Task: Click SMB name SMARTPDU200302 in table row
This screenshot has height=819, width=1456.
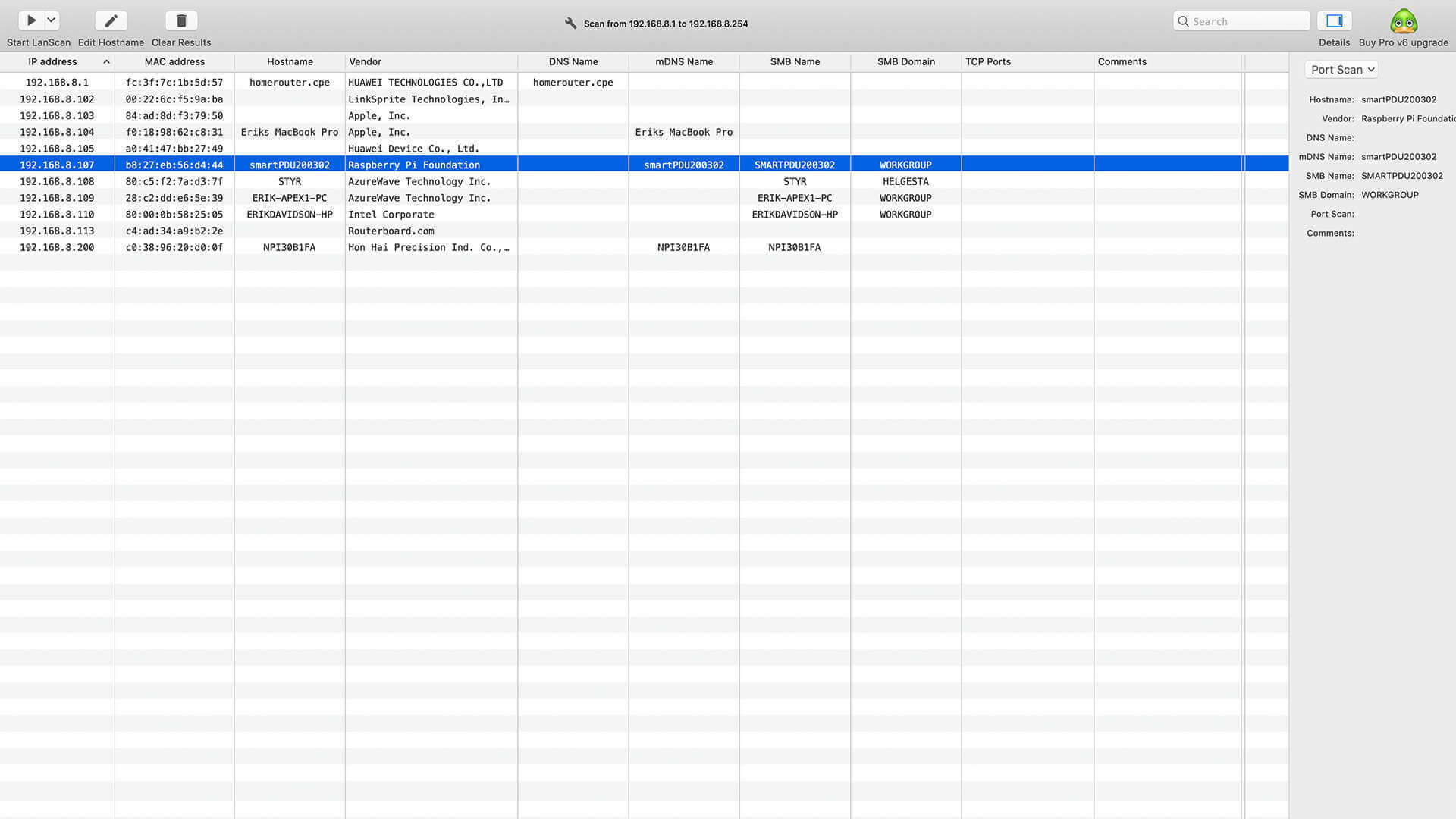Action: point(795,165)
